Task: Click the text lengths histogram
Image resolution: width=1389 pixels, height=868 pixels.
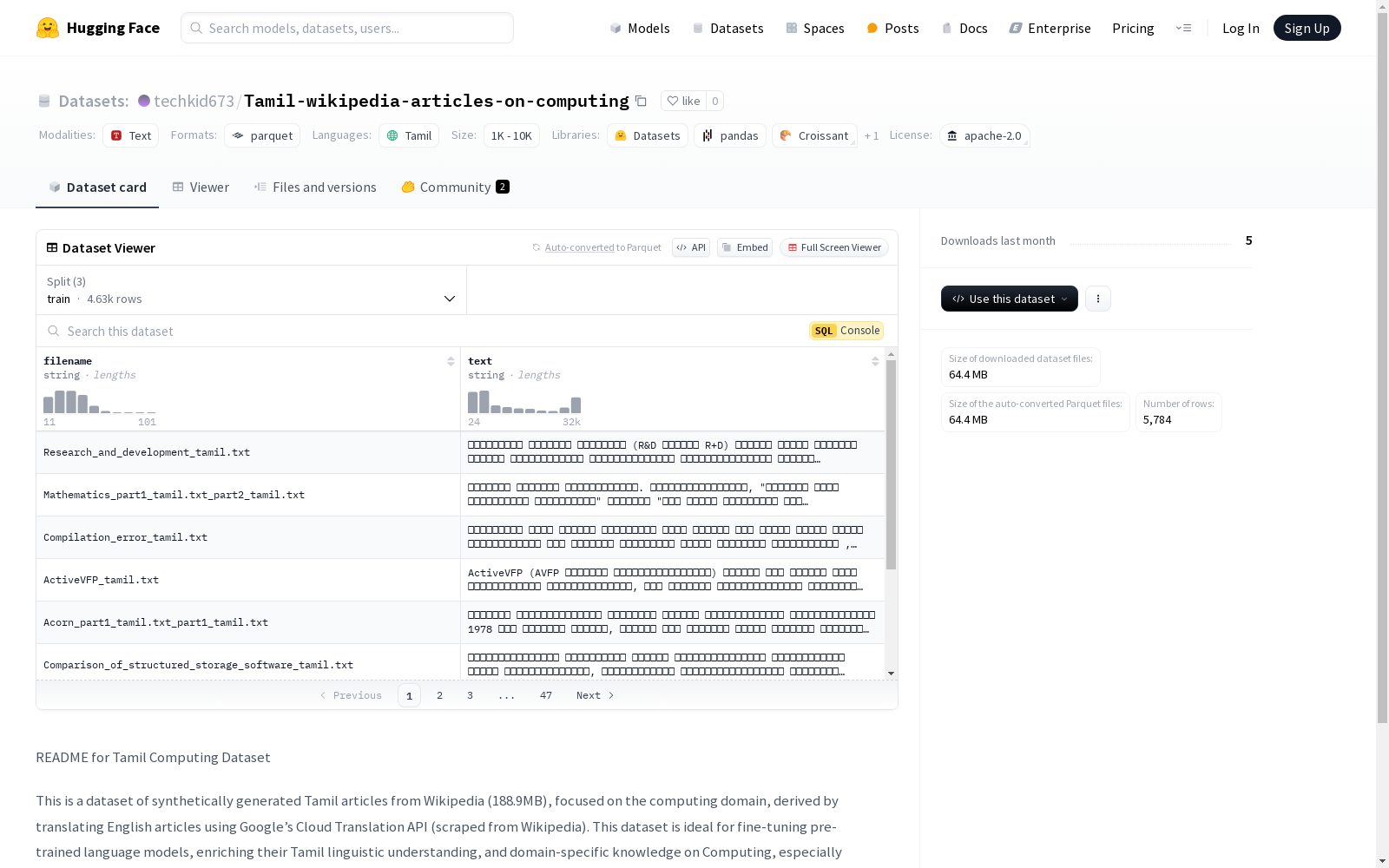Action: point(524,402)
